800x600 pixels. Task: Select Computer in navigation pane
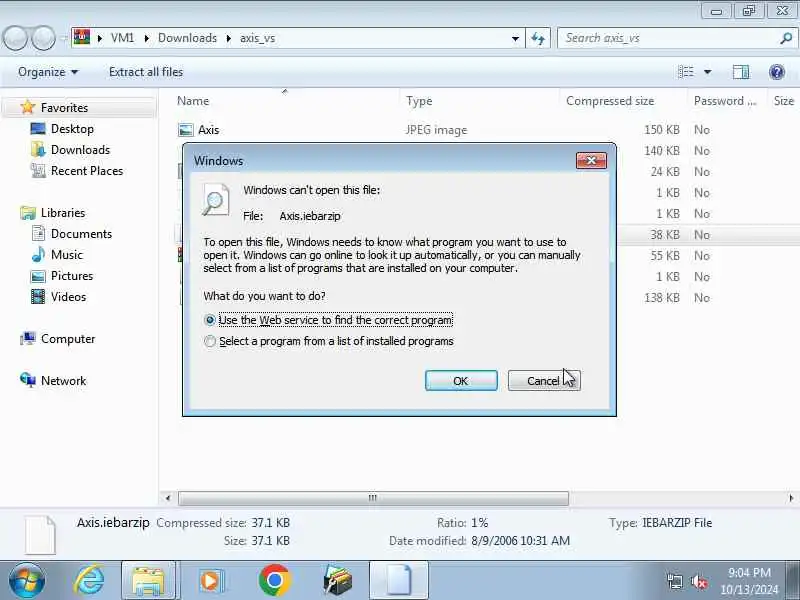(x=68, y=339)
